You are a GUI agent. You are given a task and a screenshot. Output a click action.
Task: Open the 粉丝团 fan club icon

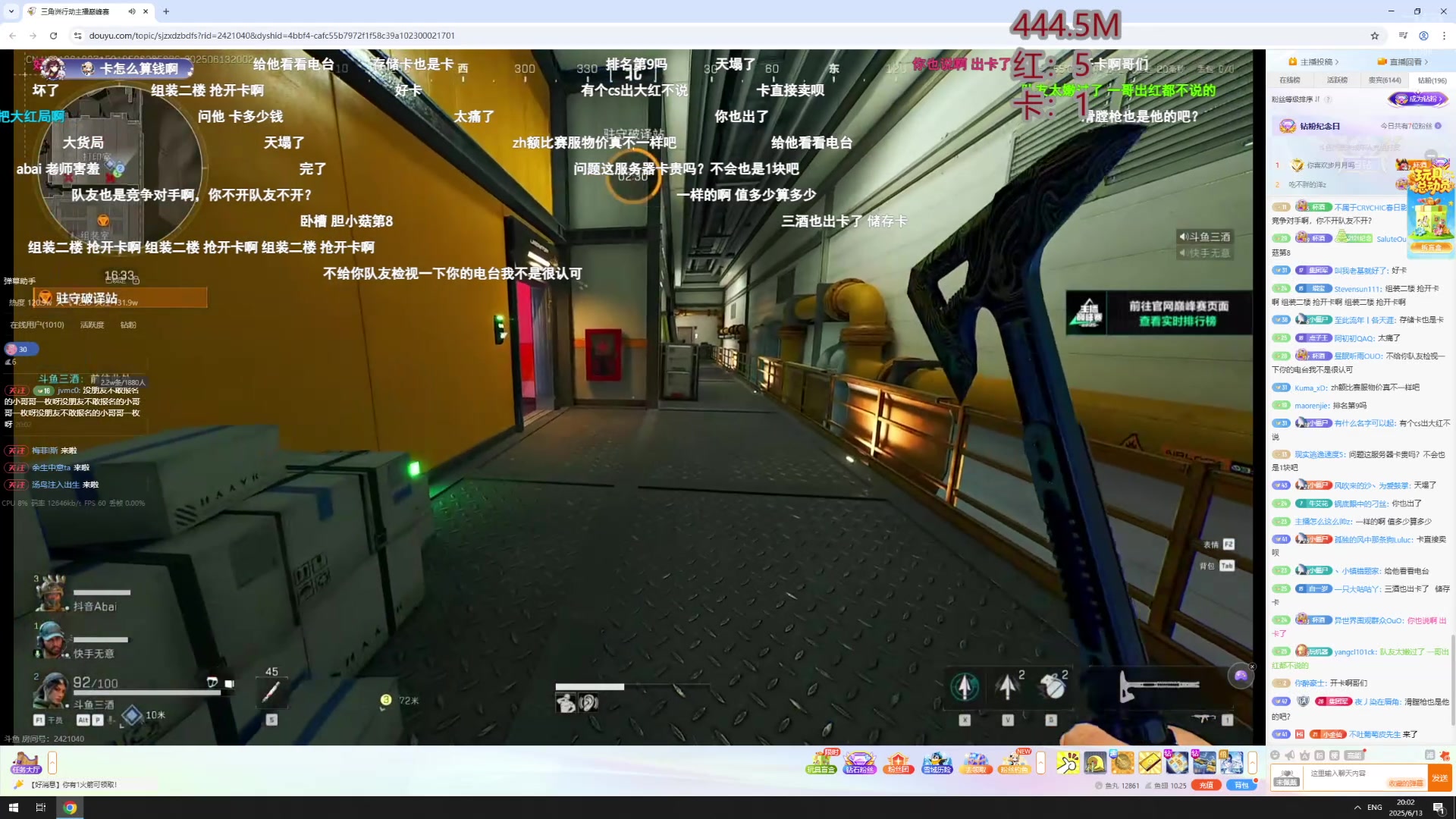click(x=898, y=761)
